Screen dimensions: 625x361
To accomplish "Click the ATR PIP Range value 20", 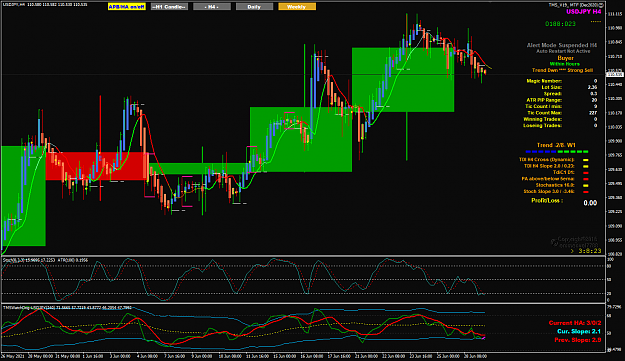I will [594, 100].
